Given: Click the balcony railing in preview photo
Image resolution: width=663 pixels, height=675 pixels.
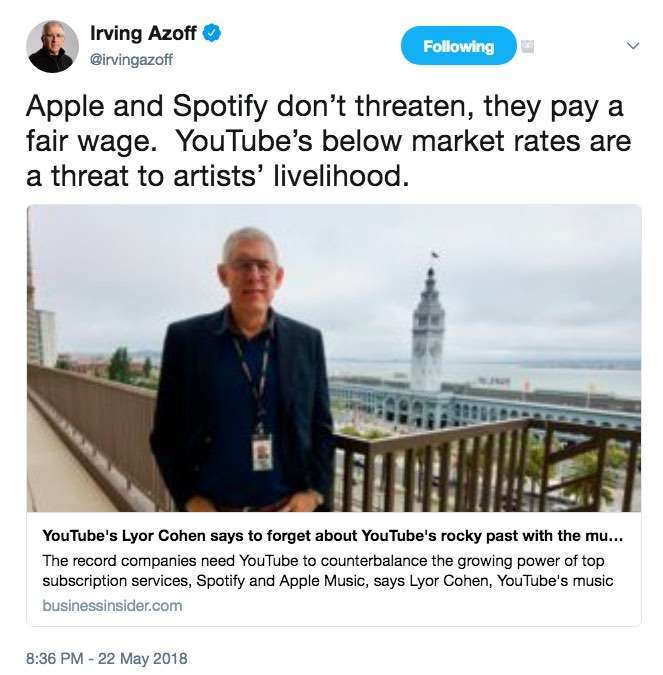Looking at the screenshot, I should [486, 465].
